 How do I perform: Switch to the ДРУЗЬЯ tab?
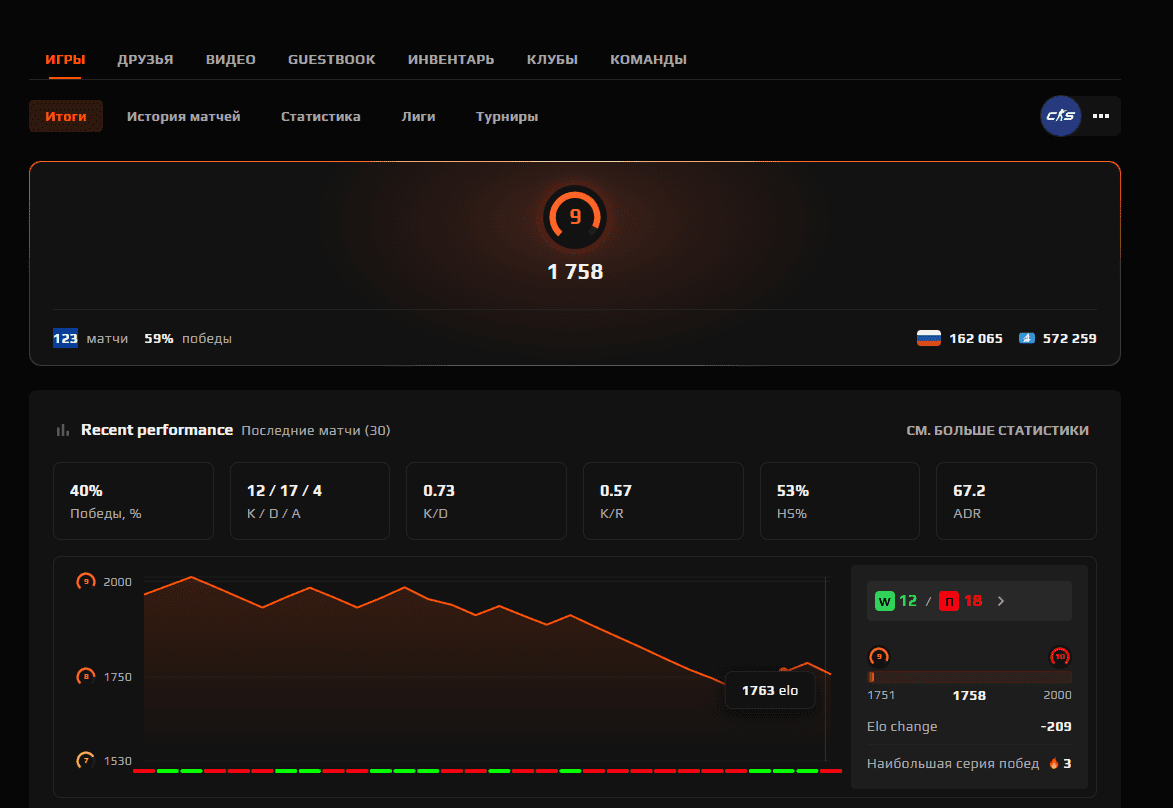pos(145,59)
